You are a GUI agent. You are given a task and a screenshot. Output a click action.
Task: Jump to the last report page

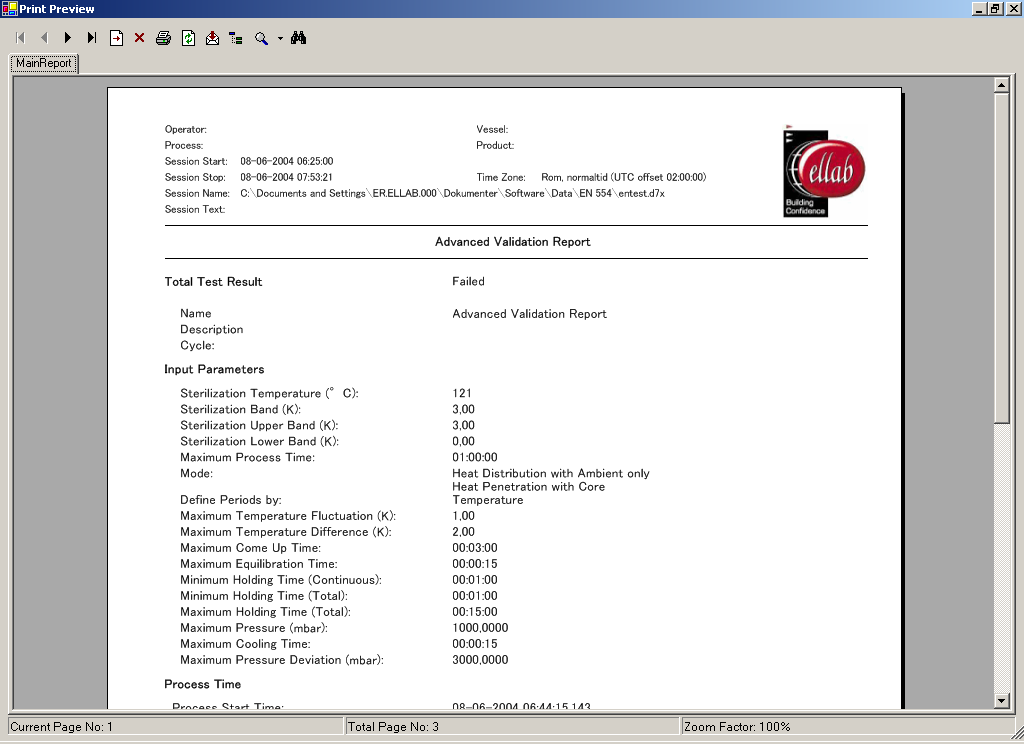tap(91, 38)
